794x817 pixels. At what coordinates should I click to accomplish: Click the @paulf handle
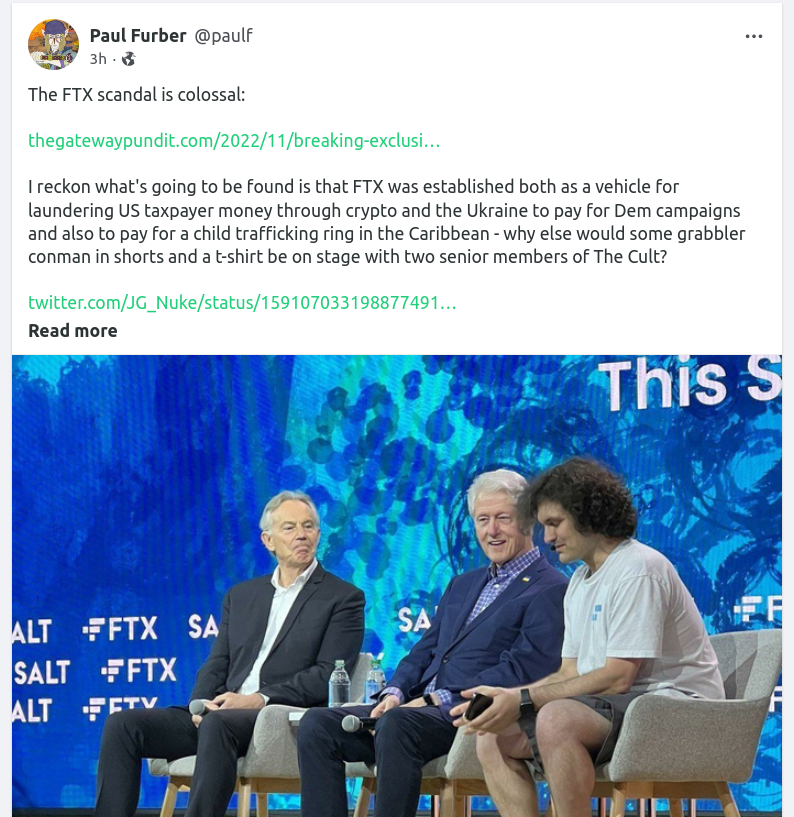click(223, 36)
